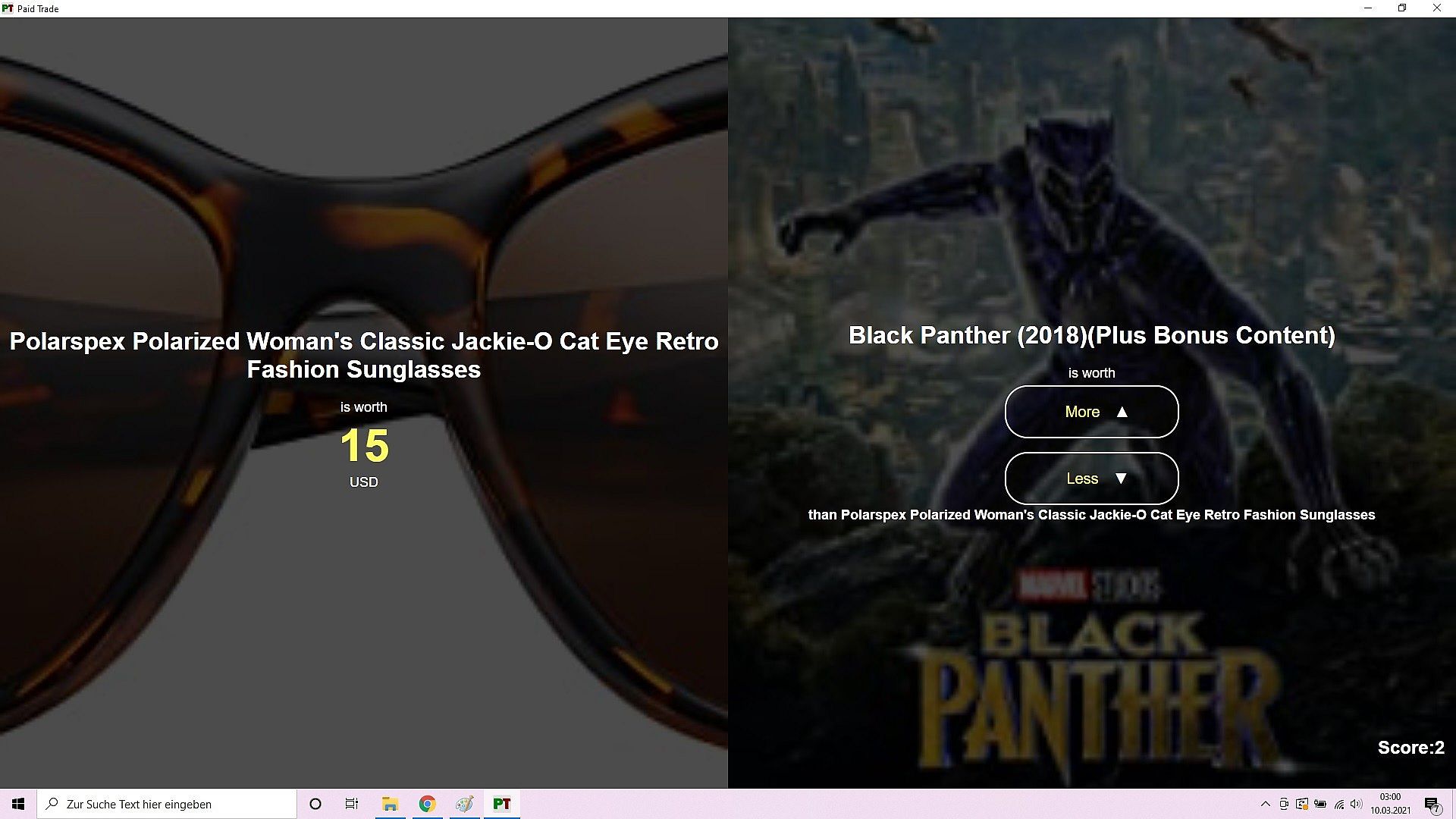The image size is (1456, 819).
Task: Open the volume speaker control
Action: coord(1357,804)
